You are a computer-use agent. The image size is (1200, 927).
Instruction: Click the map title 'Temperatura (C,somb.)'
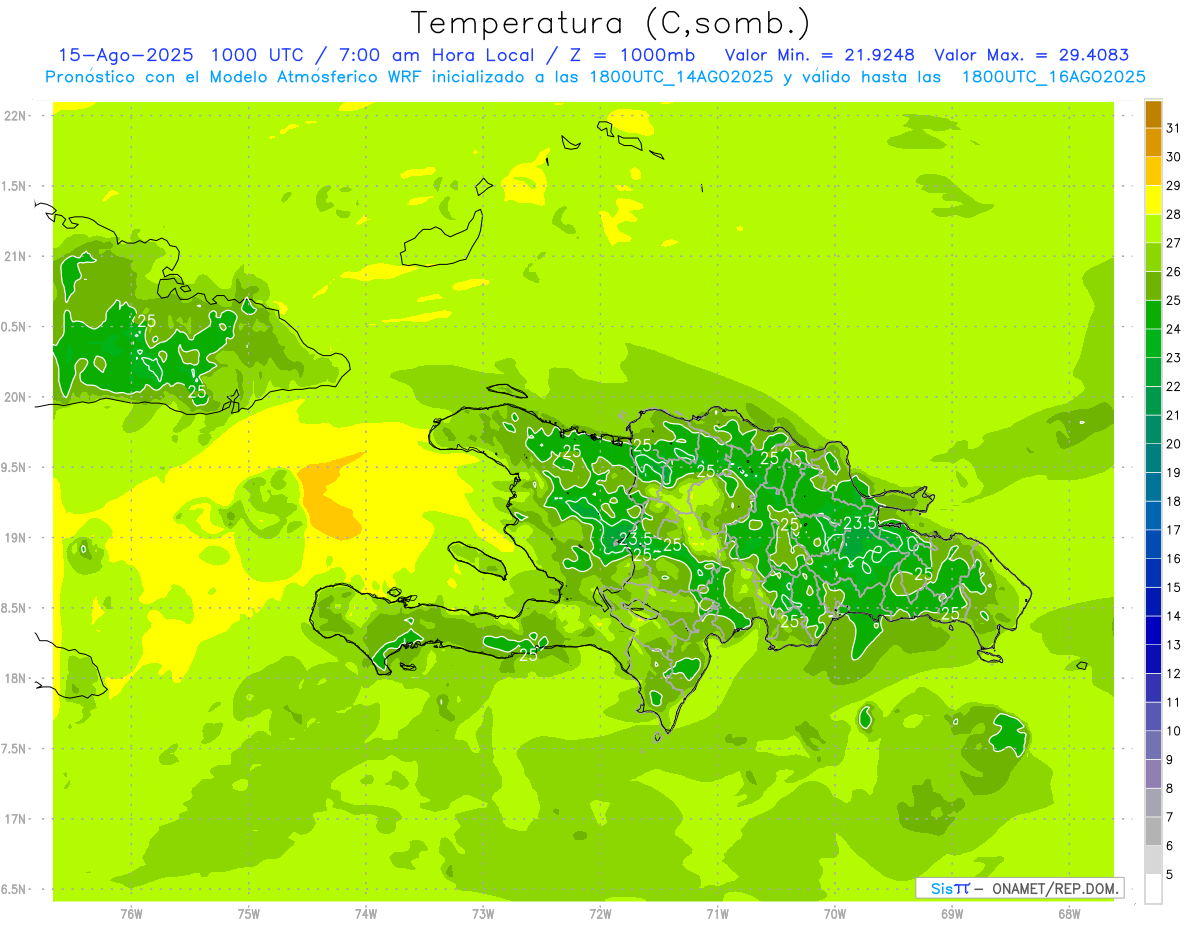coord(611,22)
